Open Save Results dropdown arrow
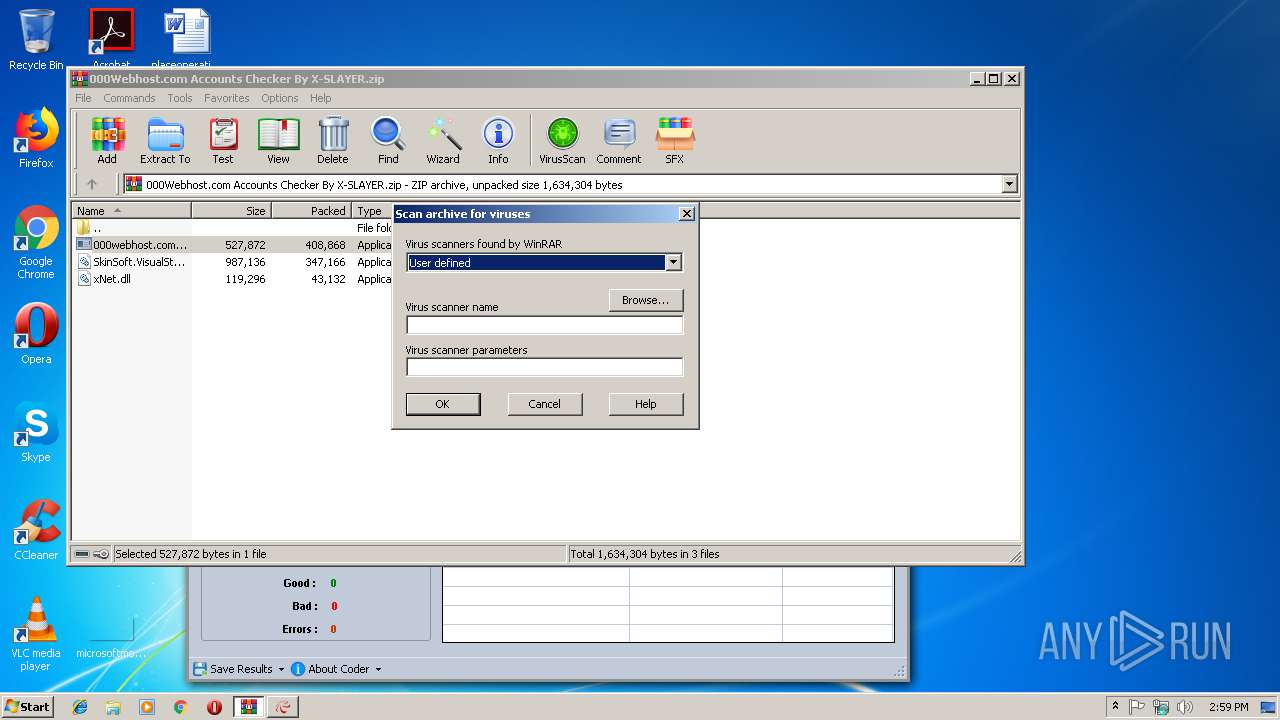 point(281,669)
